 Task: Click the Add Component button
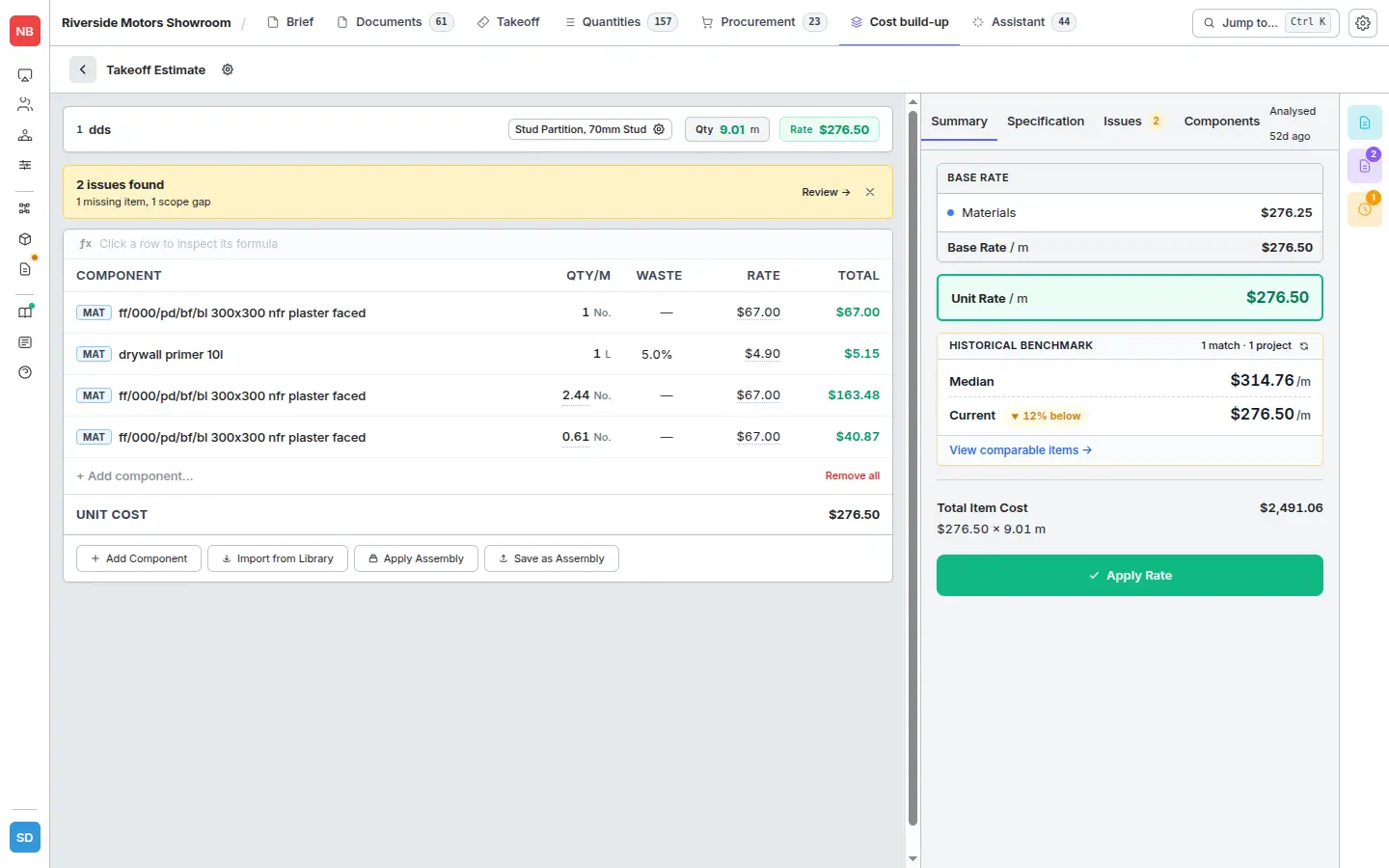(139, 558)
